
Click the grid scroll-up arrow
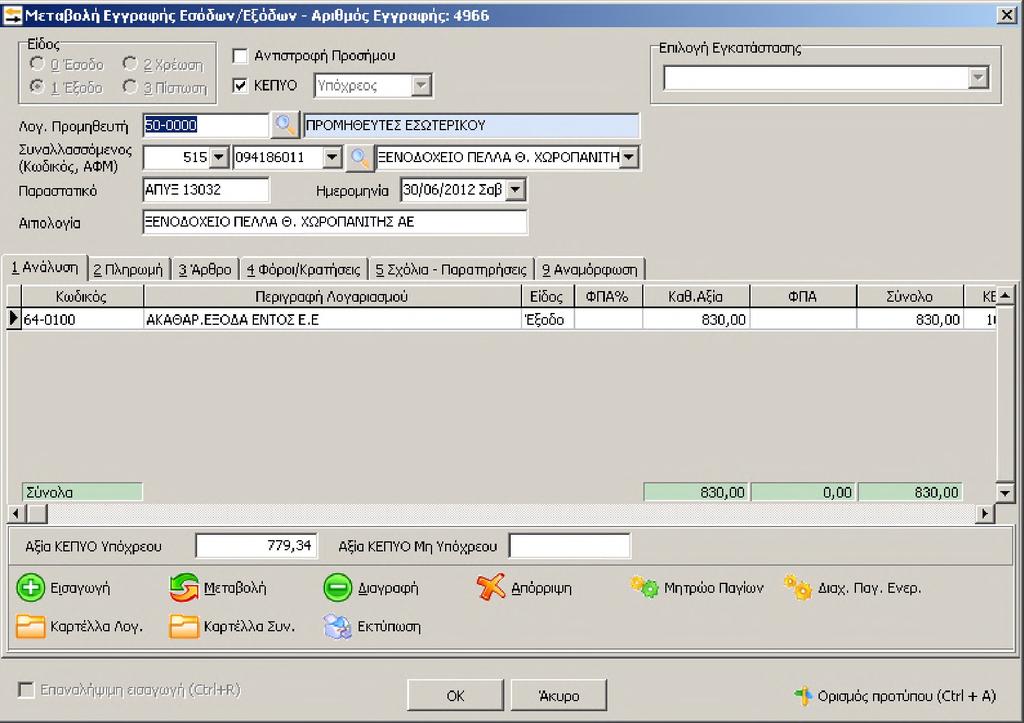[x=1005, y=295]
